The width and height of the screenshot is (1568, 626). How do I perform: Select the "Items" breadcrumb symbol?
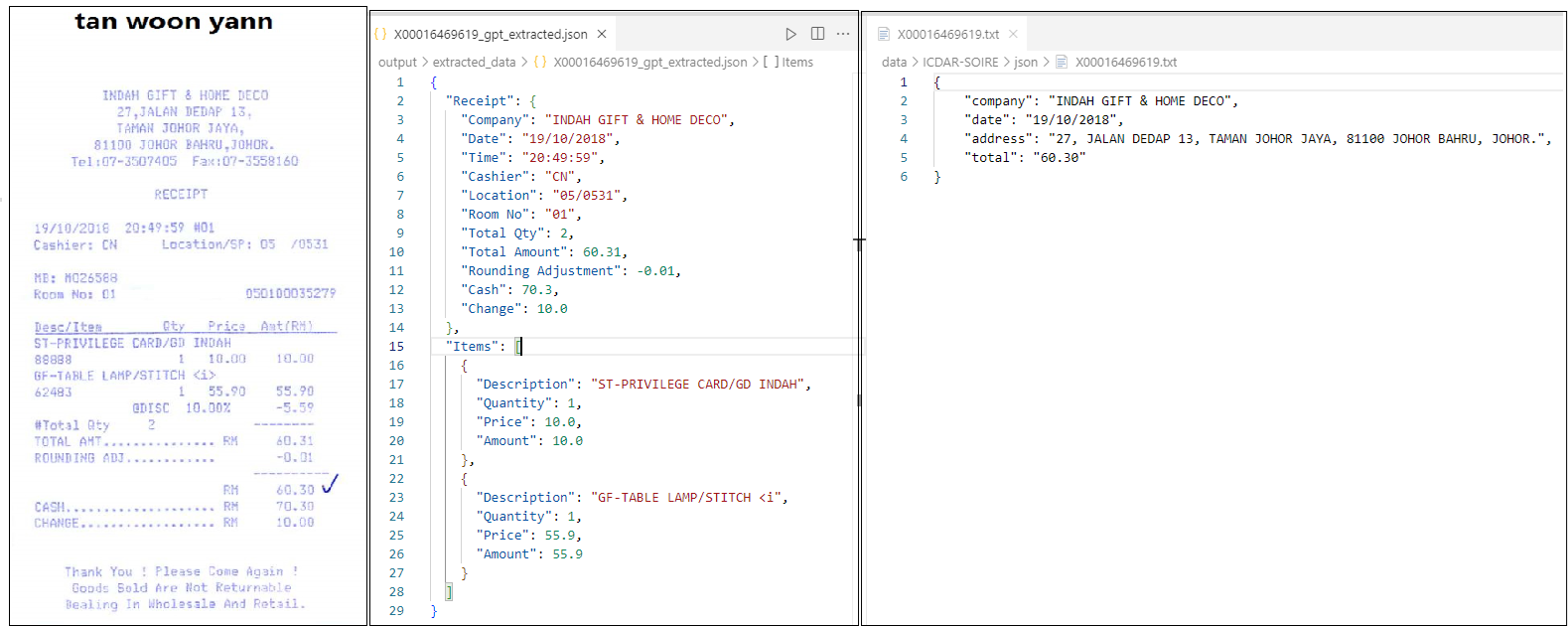coord(797,62)
